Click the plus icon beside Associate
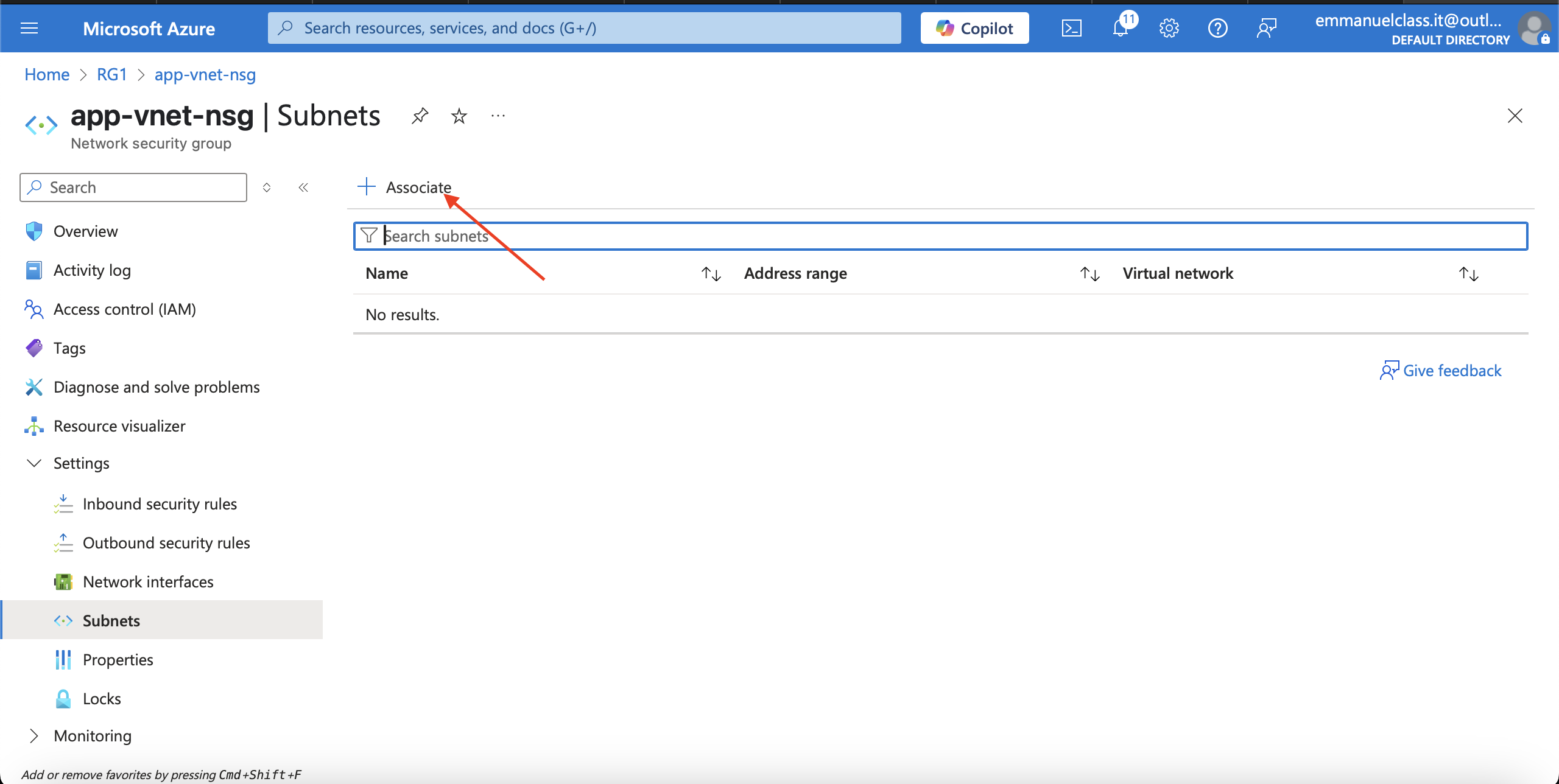 367,186
